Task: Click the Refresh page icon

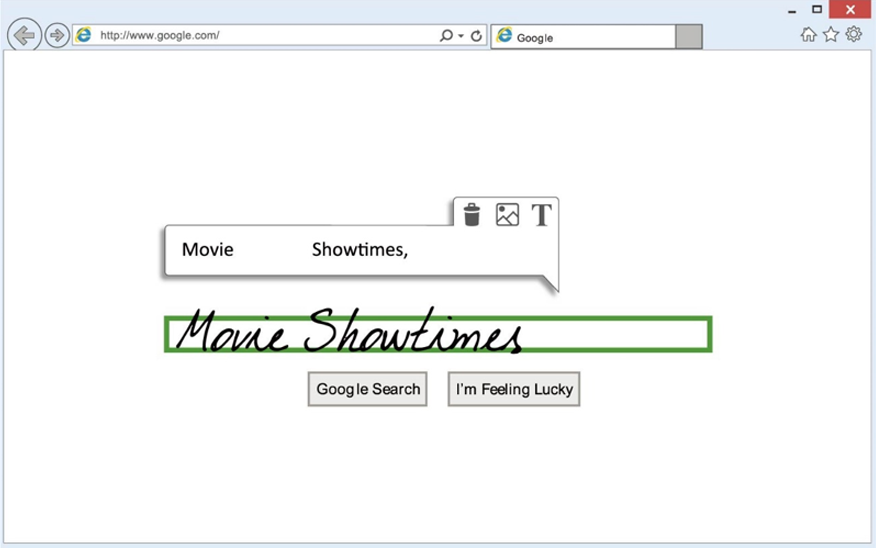Action: click(x=476, y=36)
